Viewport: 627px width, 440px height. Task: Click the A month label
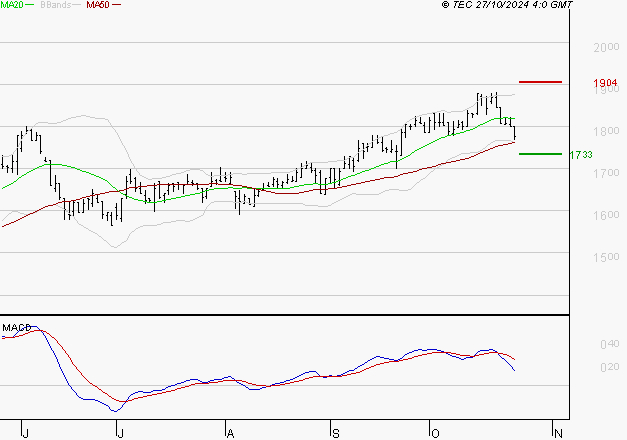230,434
